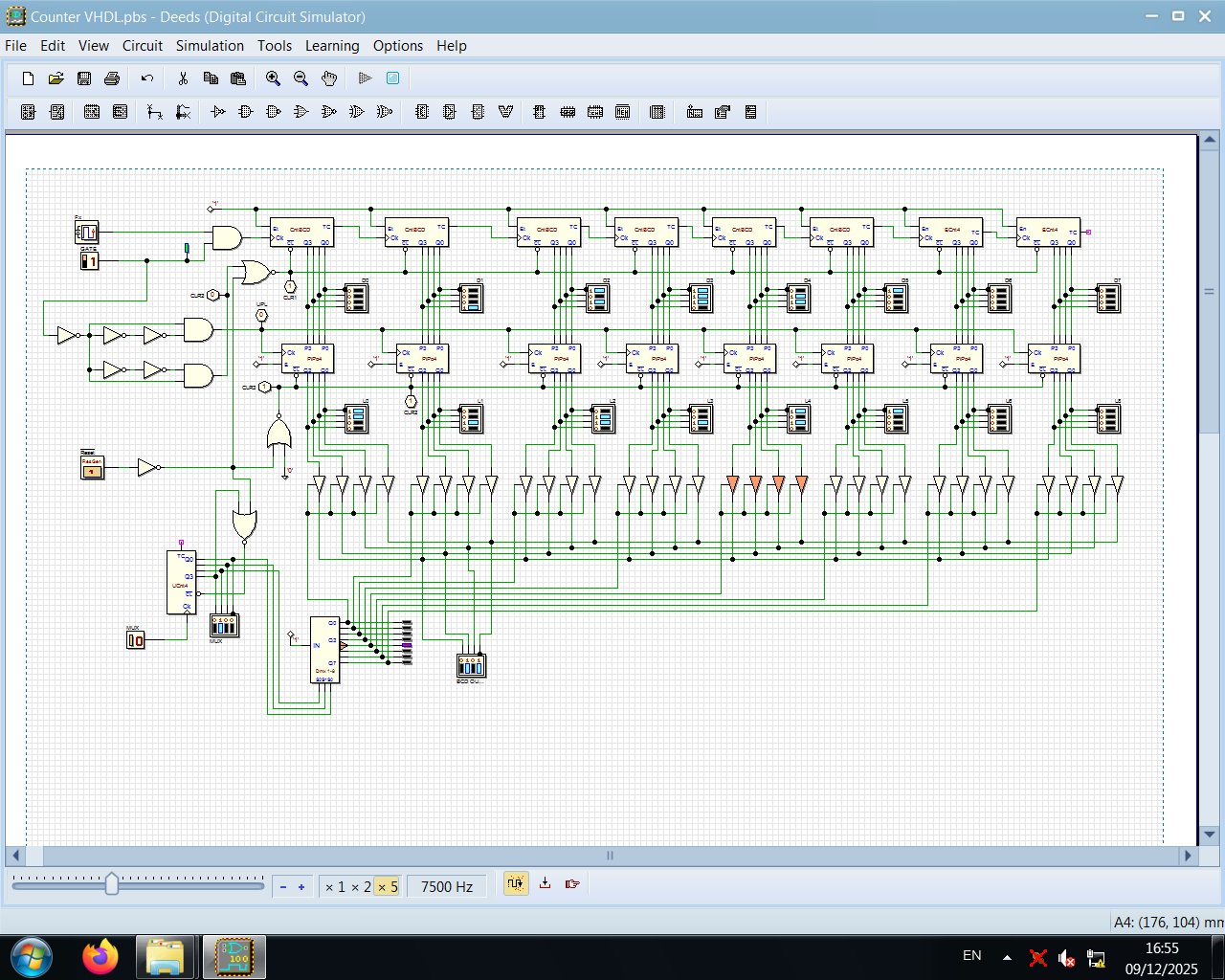Click the step-by-step hand button

pyautogui.click(x=571, y=885)
